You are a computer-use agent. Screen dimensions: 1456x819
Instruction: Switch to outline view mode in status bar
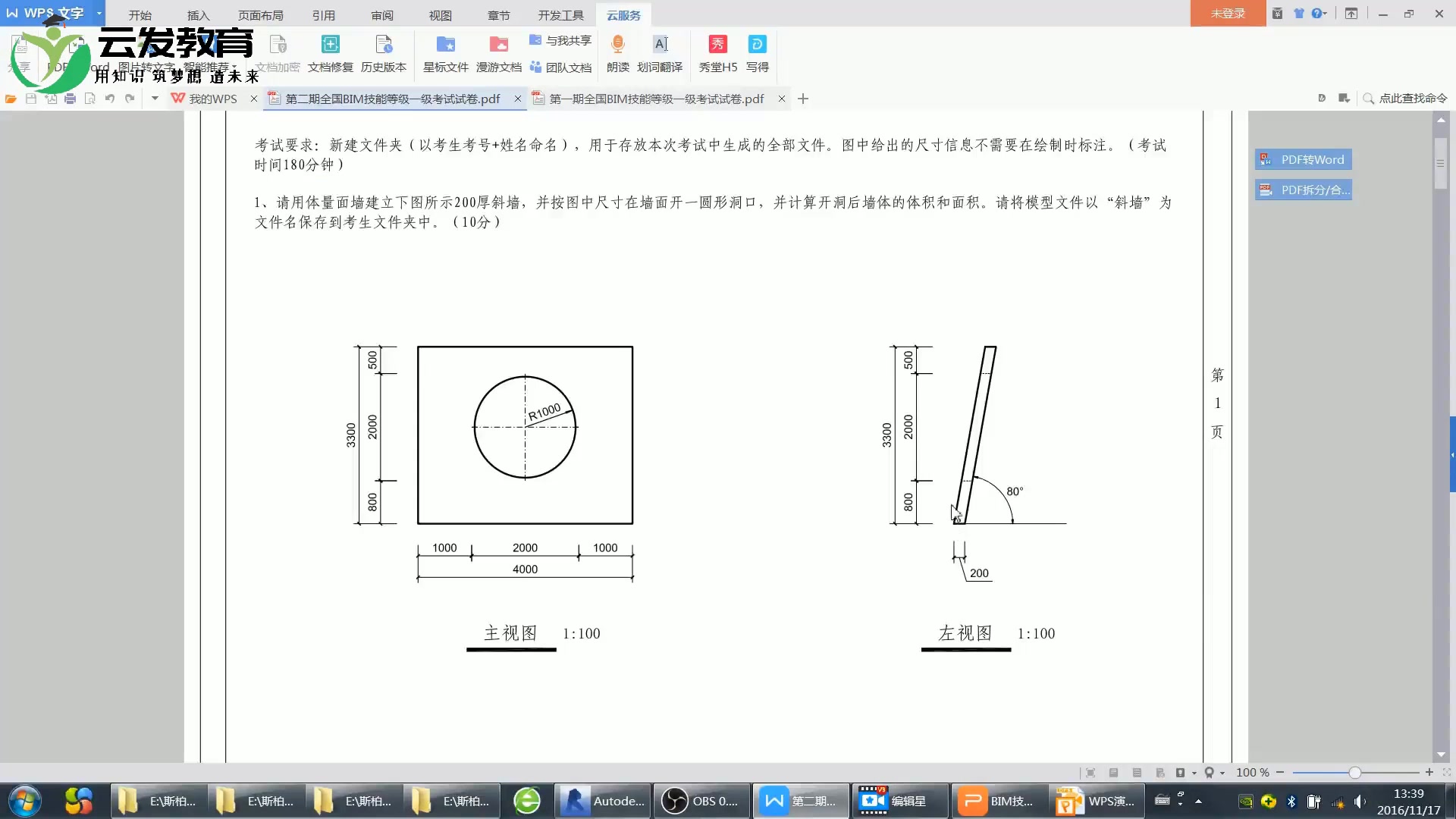click(1137, 773)
